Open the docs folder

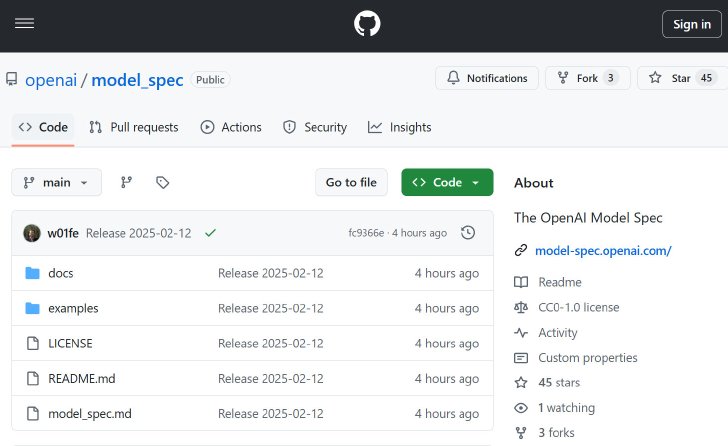tap(61, 273)
